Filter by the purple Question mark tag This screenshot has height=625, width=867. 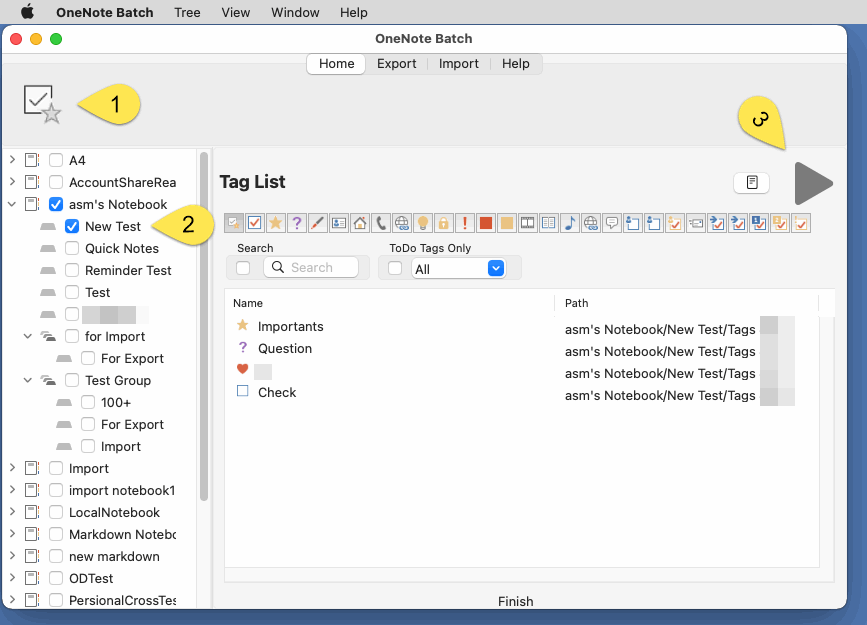click(x=297, y=223)
